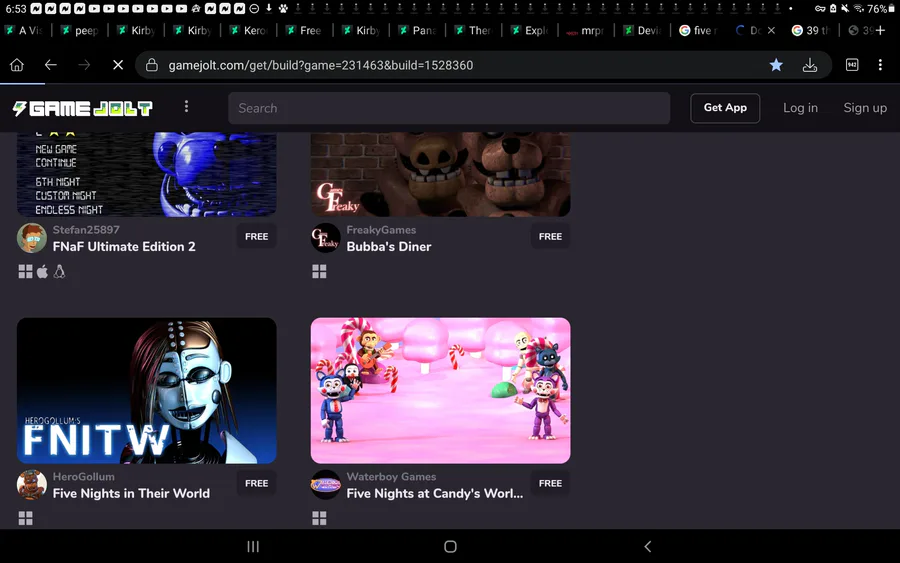Image resolution: width=900 pixels, height=563 pixels.
Task: Open the browser downloads icon
Action: 810,65
